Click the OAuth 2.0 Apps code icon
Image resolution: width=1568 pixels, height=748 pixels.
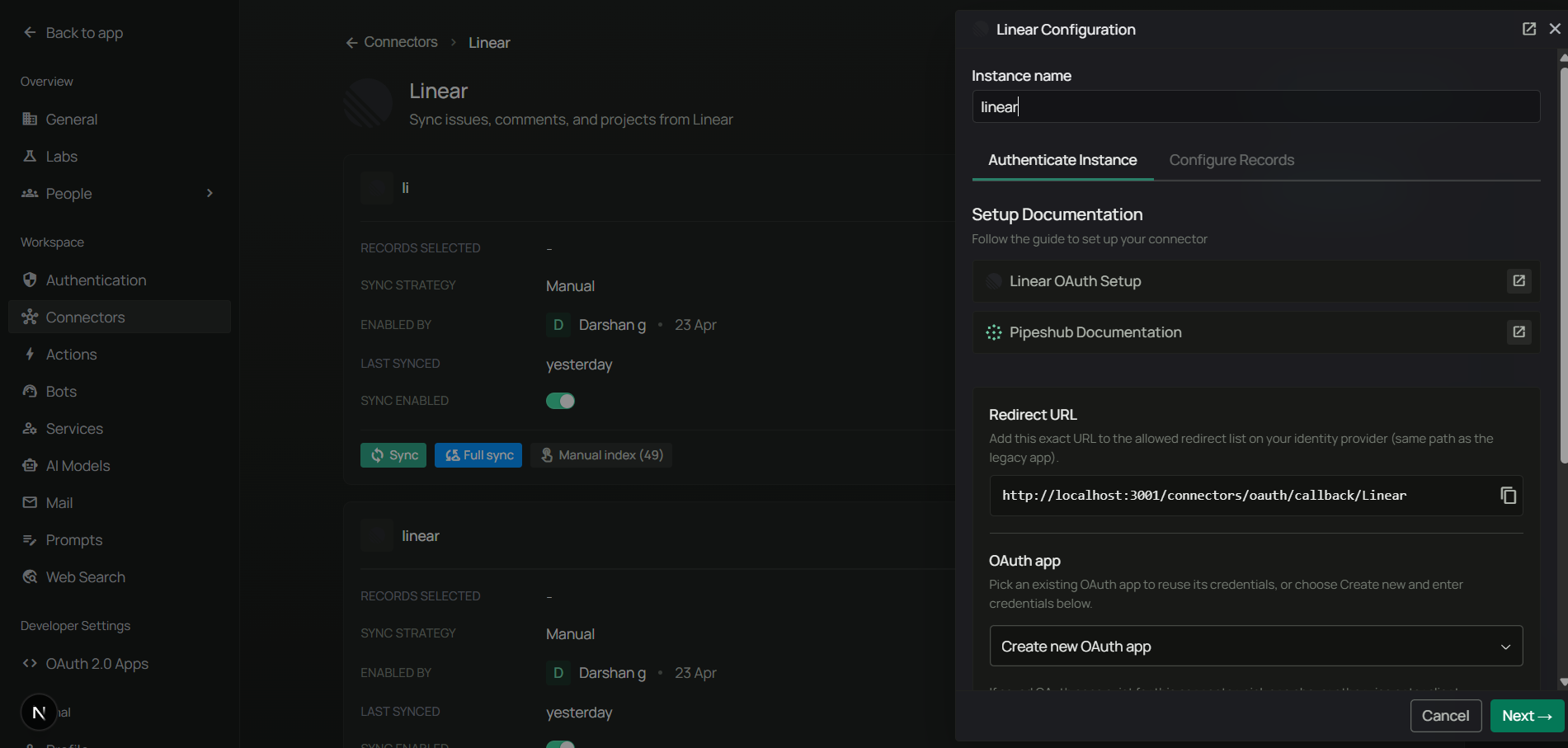[30, 663]
